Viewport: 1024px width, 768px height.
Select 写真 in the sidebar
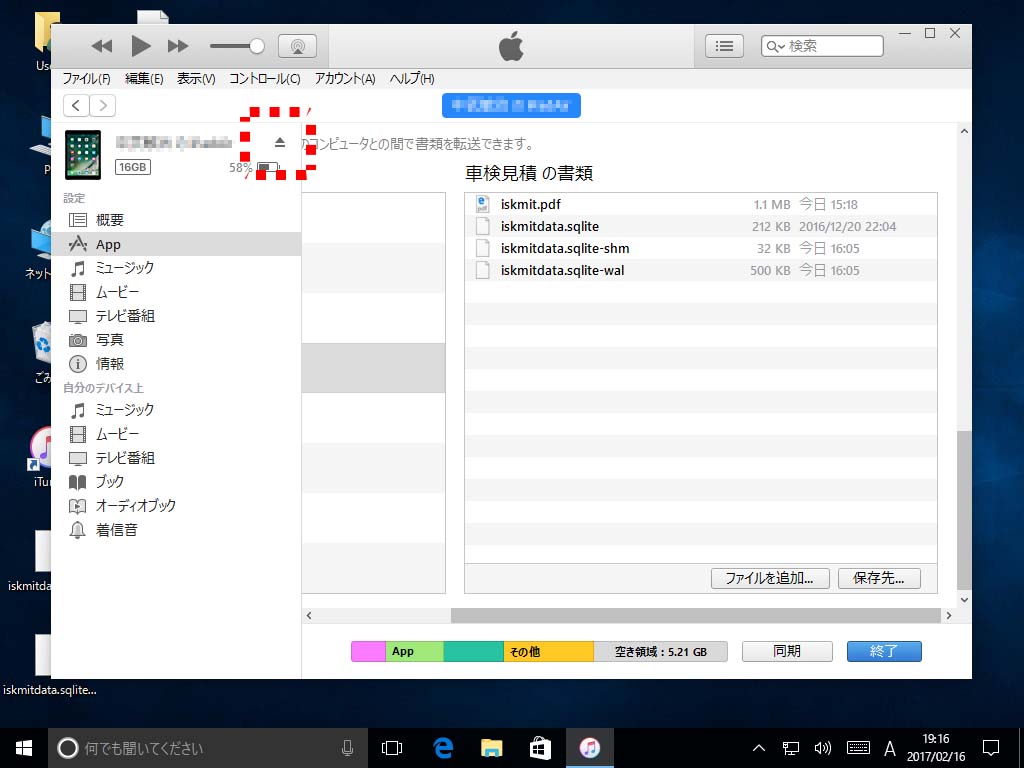110,340
